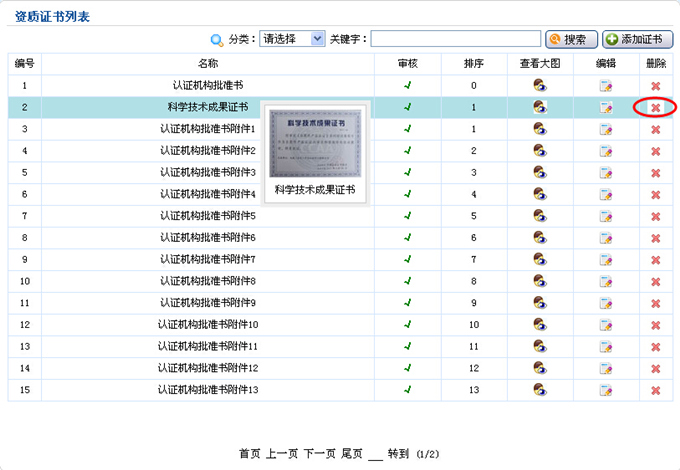View large image of 认证机构批准书附件1
The width and height of the screenshot is (680, 470).
tap(541, 129)
